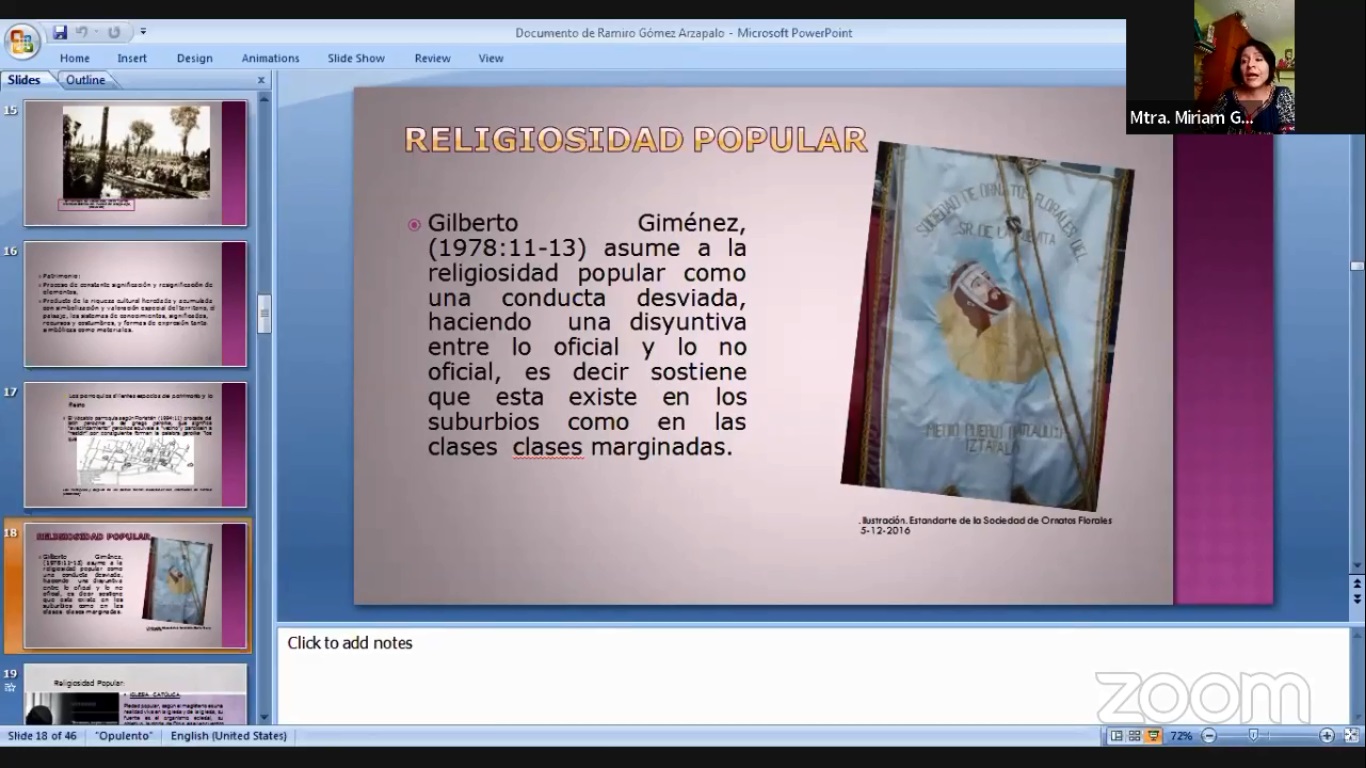
Task: Open the Design ribbon tab
Action: point(195,58)
